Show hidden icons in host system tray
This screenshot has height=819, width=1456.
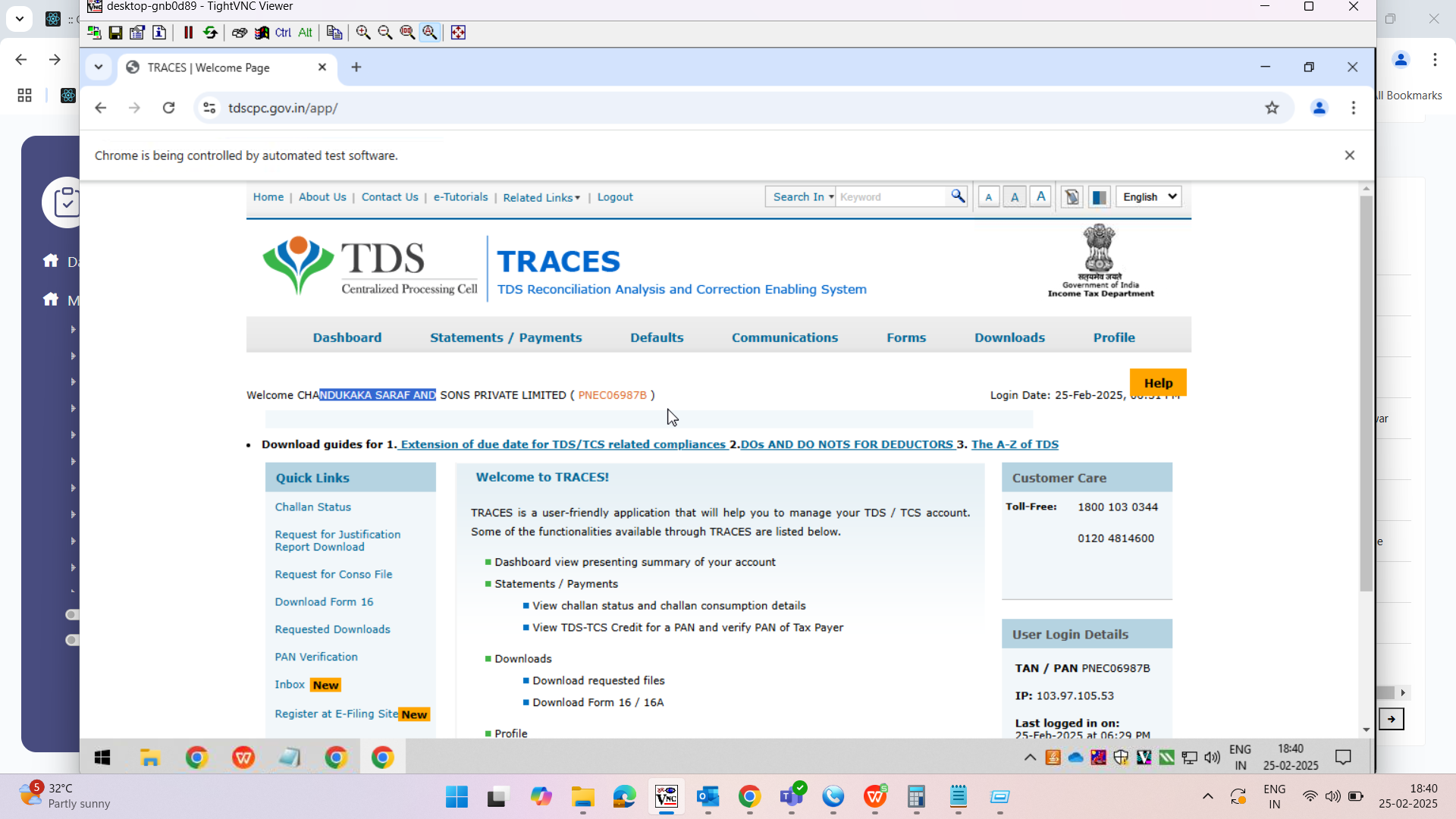[1208, 796]
